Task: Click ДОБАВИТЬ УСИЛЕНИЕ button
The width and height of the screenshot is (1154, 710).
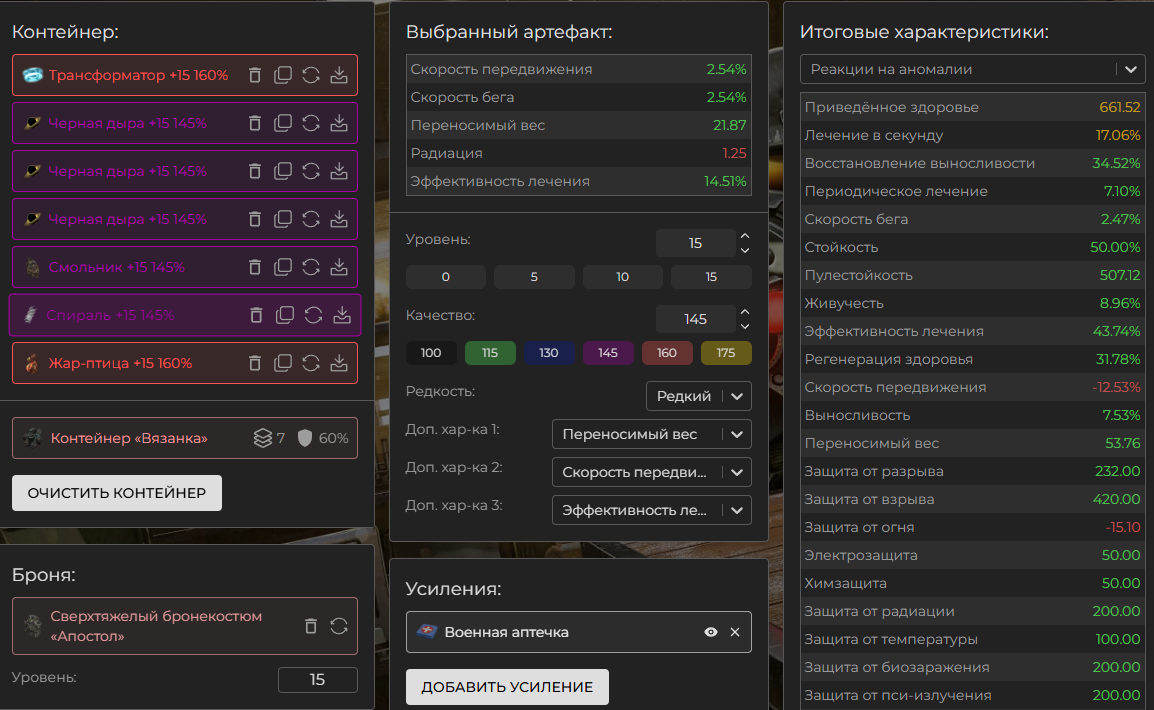Action: [x=507, y=687]
